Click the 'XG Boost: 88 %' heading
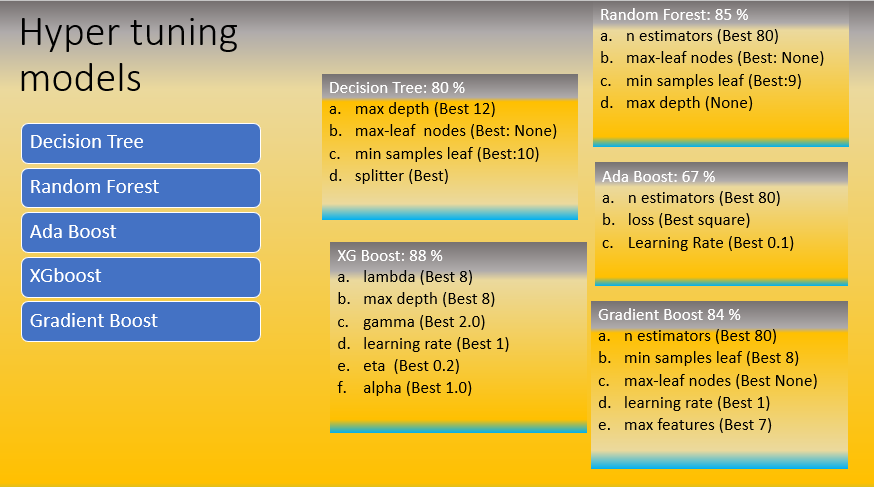Viewport: 874px width, 487px height. 390,256
